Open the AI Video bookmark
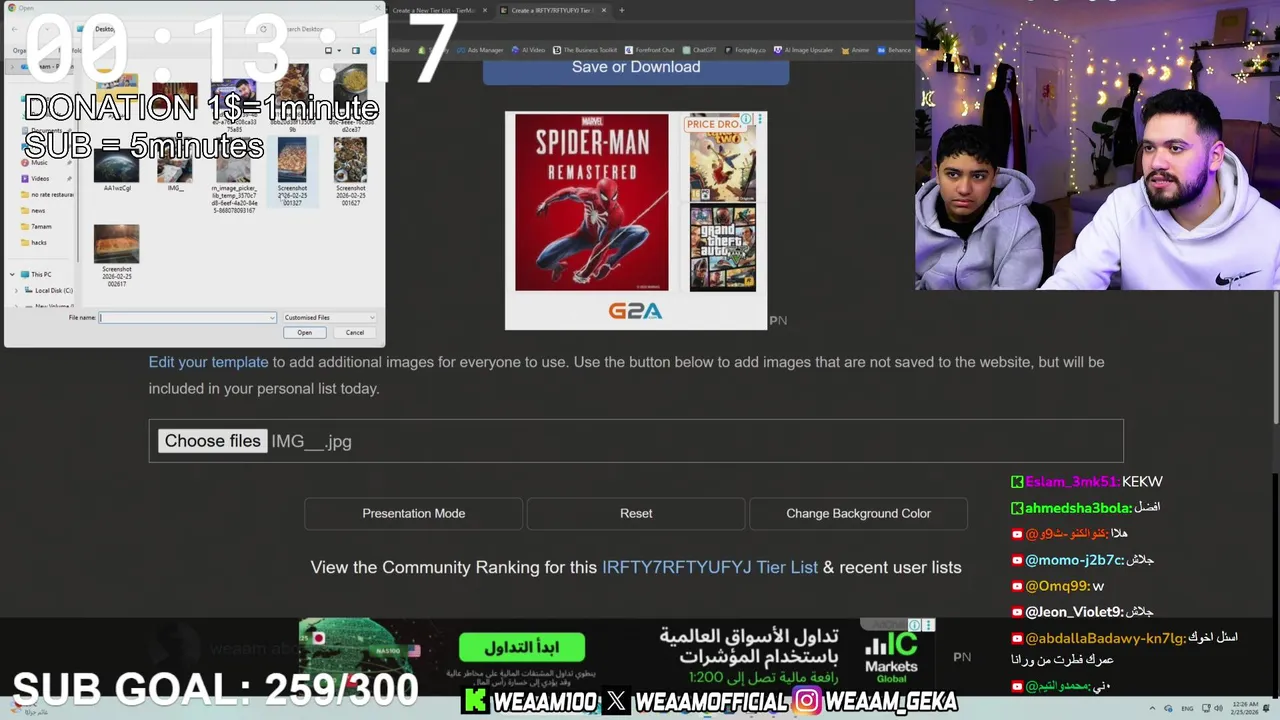The image size is (1280, 720). [x=528, y=50]
